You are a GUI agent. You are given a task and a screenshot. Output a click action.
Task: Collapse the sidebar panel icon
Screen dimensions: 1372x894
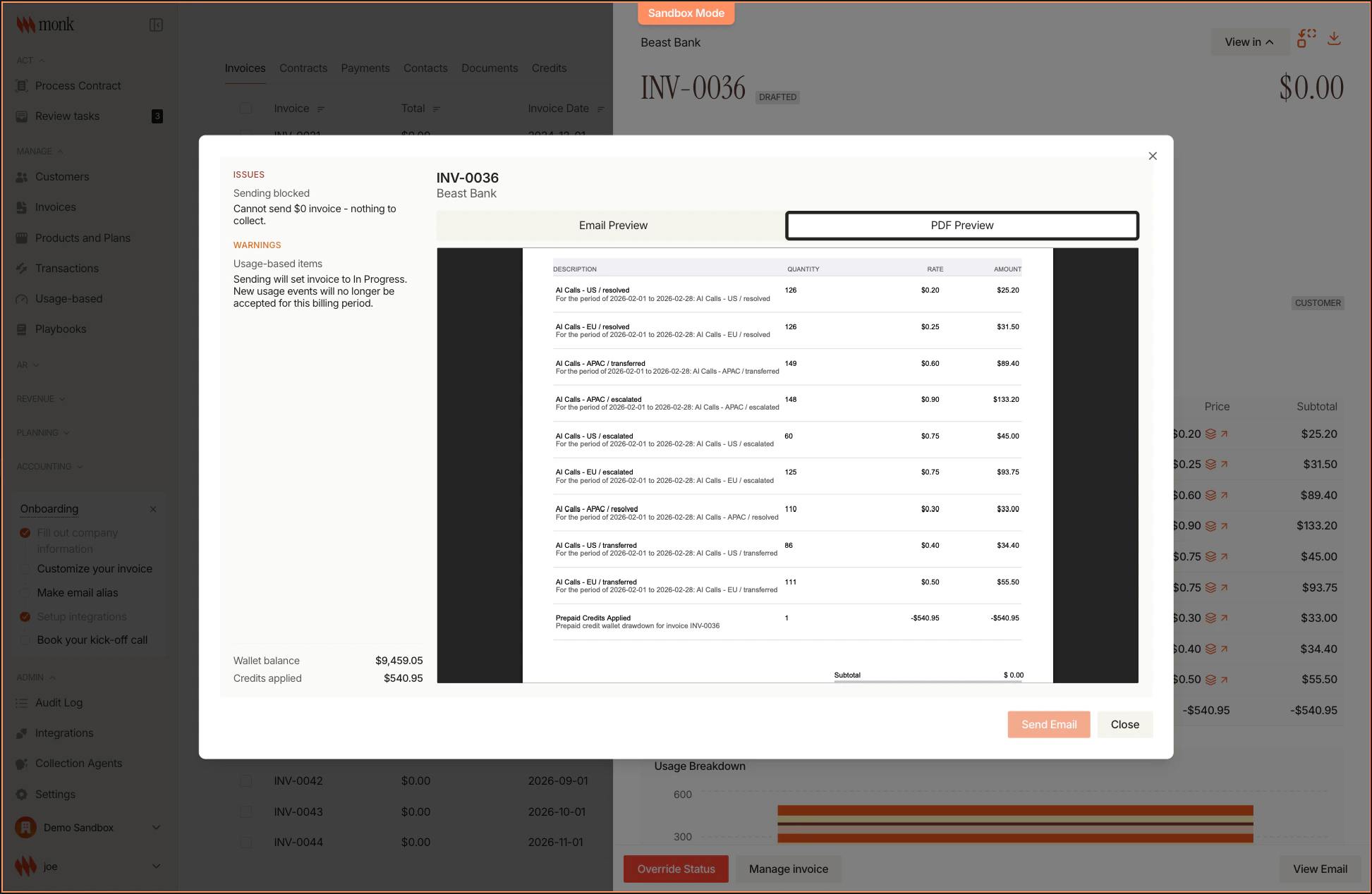click(x=156, y=25)
